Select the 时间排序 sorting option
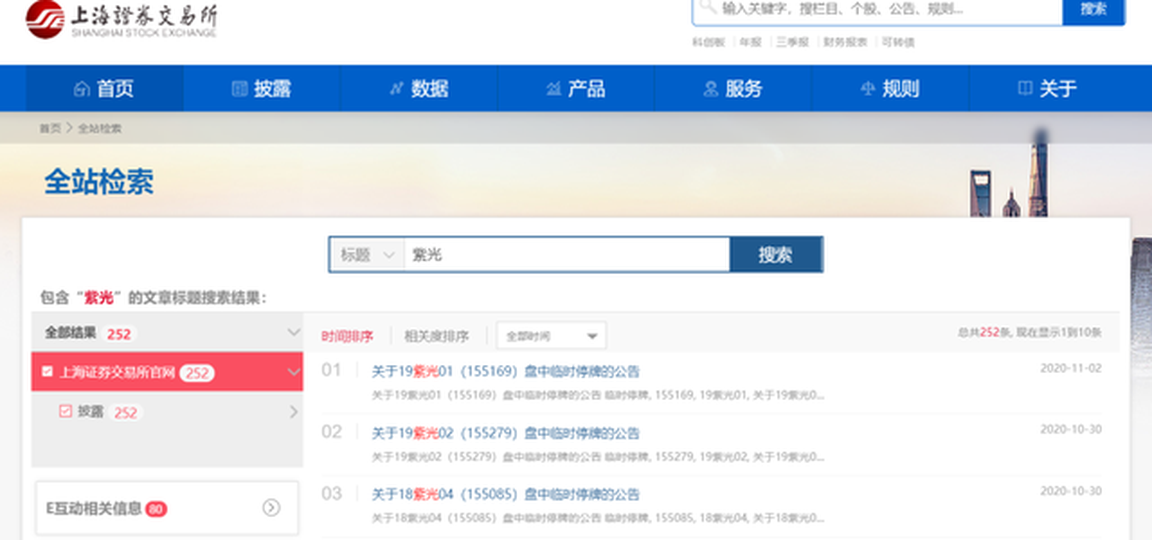Screen dimensions: 1152x540 coord(347,336)
